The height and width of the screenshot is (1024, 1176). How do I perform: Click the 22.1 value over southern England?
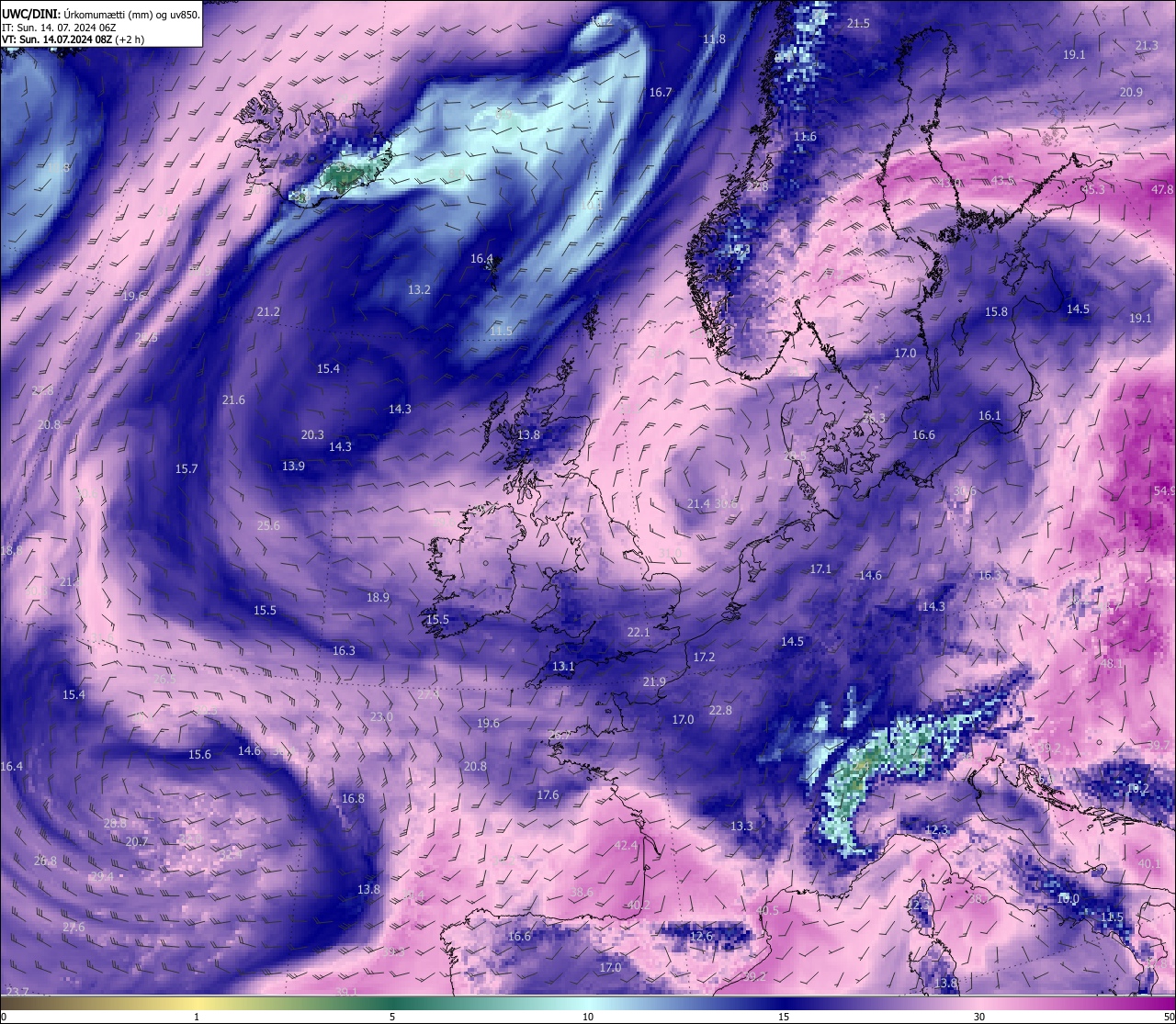(639, 632)
